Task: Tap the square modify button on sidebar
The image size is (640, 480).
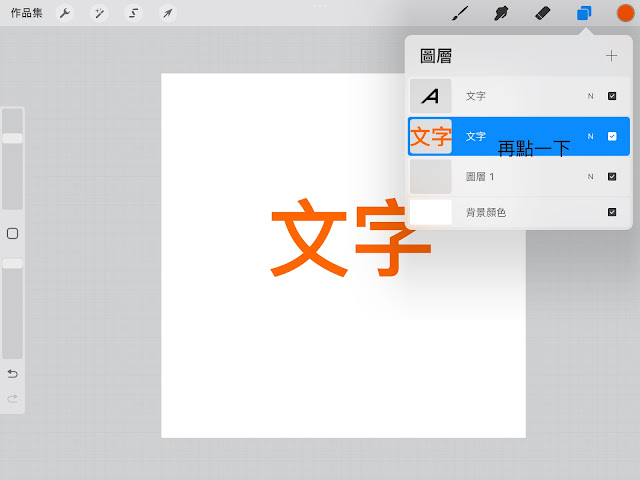Action: (13, 233)
